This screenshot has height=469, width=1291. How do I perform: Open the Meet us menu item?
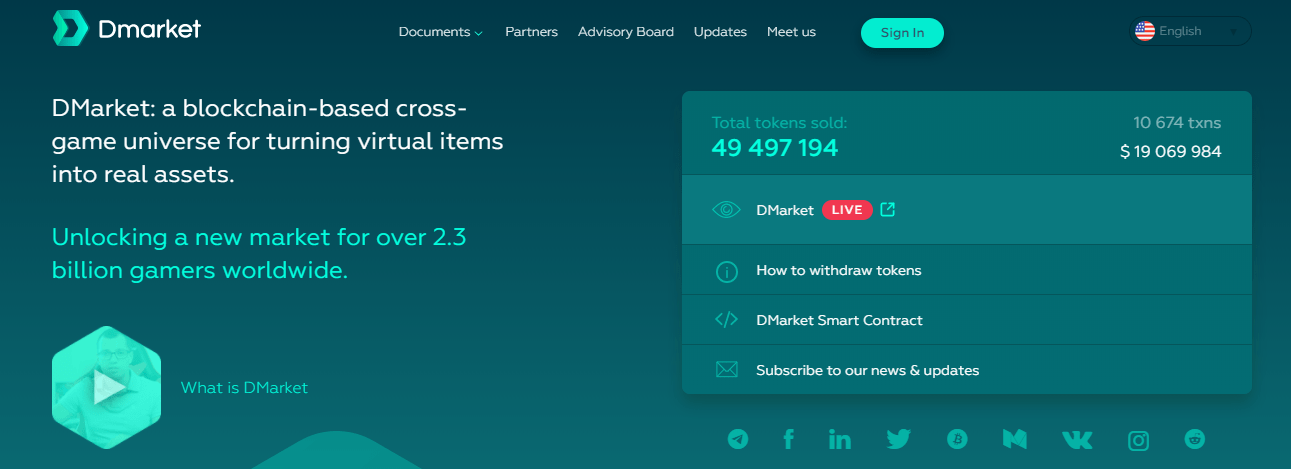(x=791, y=32)
